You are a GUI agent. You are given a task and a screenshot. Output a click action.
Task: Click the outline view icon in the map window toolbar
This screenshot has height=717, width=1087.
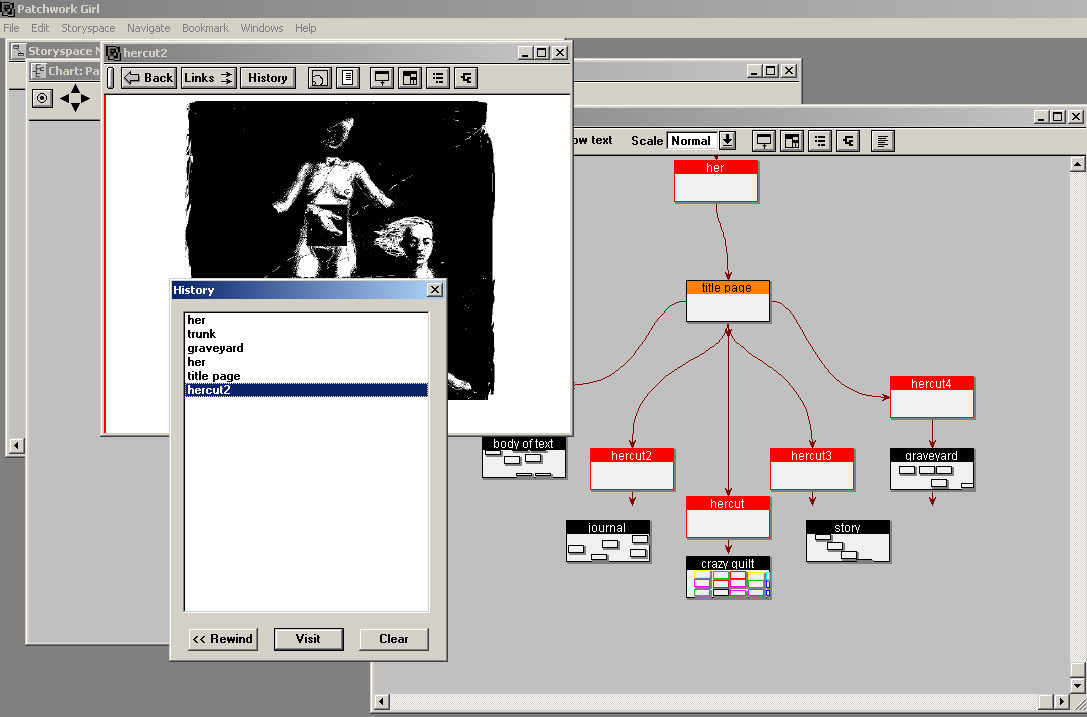(820, 141)
